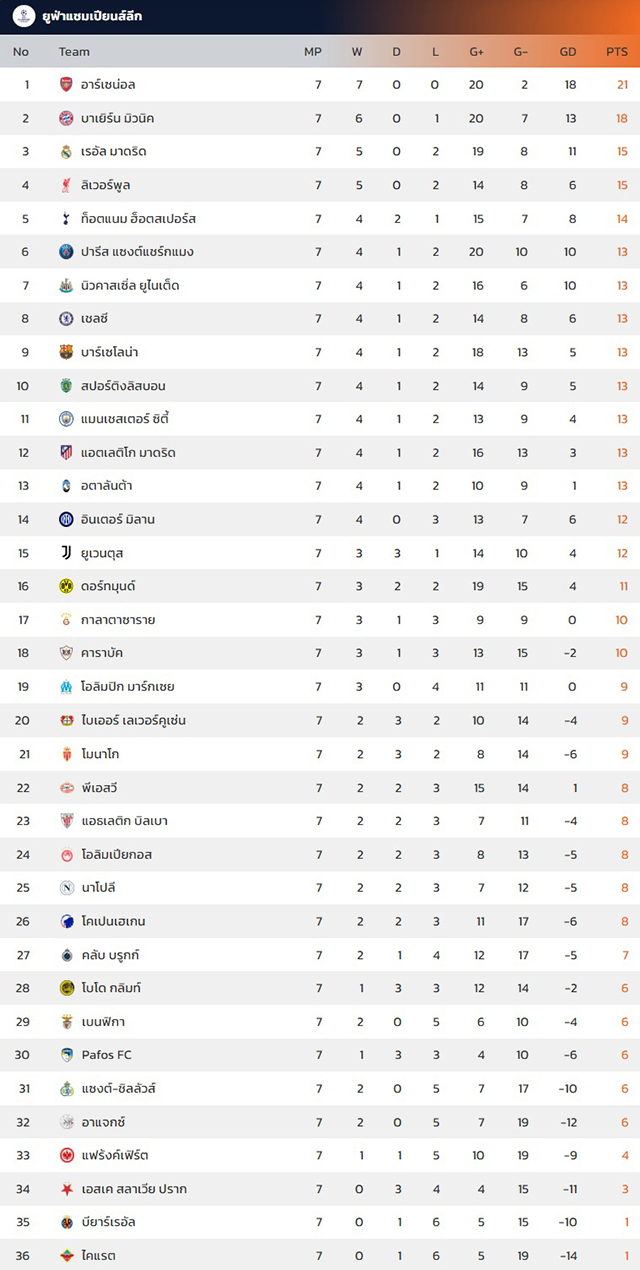
Task: Open the Pafos FC team link
Action: tap(107, 1055)
